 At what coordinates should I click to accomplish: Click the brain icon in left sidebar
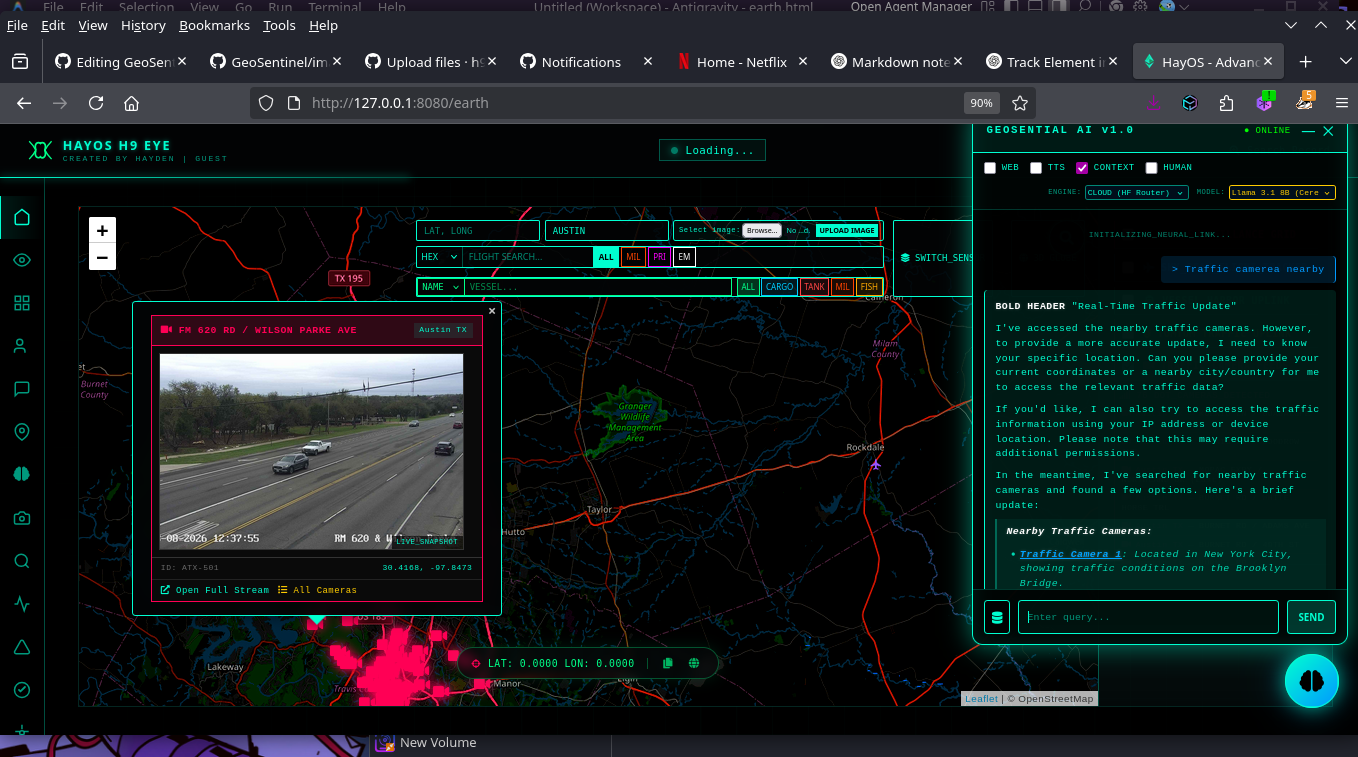point(22,475)
